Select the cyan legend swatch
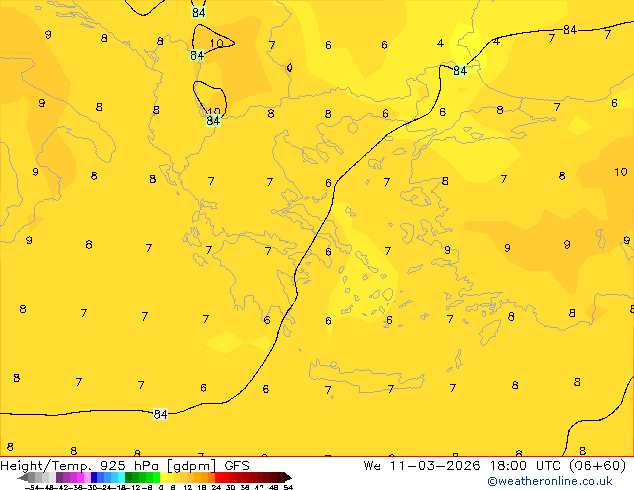The width and height of the screenshot is (634, 490). coord(121,477)
